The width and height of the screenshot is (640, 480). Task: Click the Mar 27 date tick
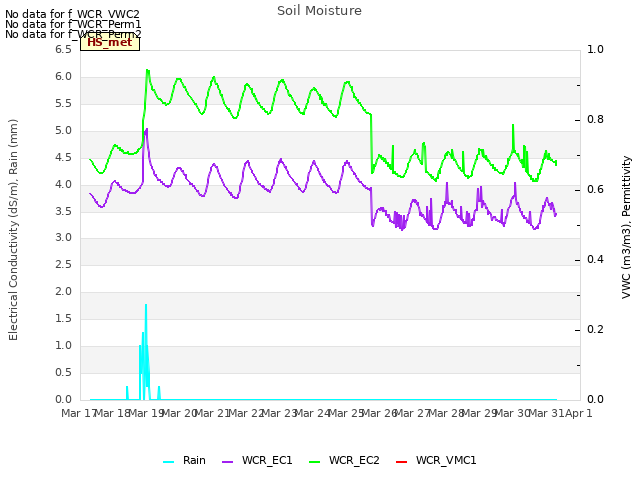[412, 413]
